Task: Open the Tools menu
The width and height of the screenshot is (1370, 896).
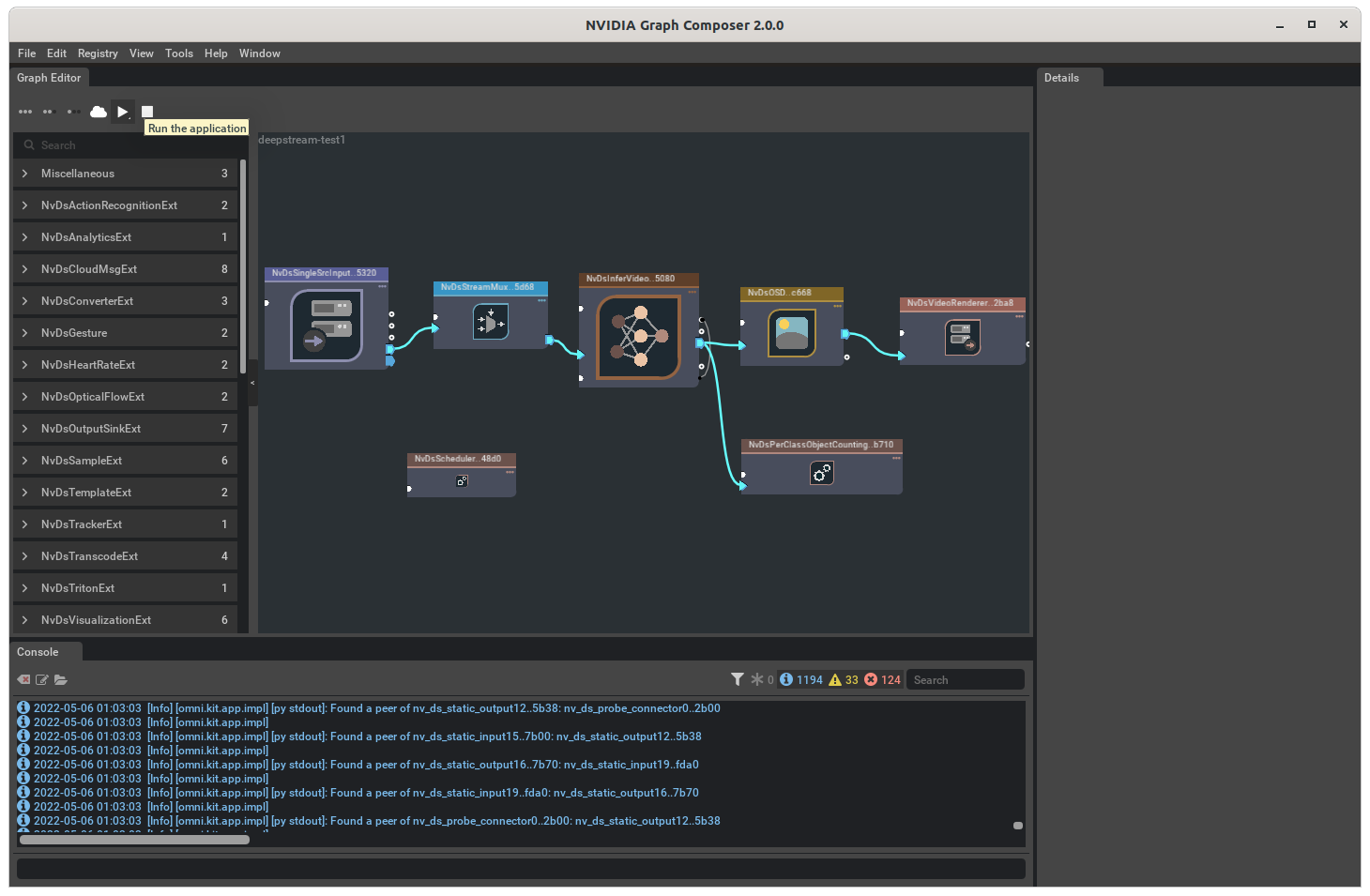Action: (x=178, y=53)
